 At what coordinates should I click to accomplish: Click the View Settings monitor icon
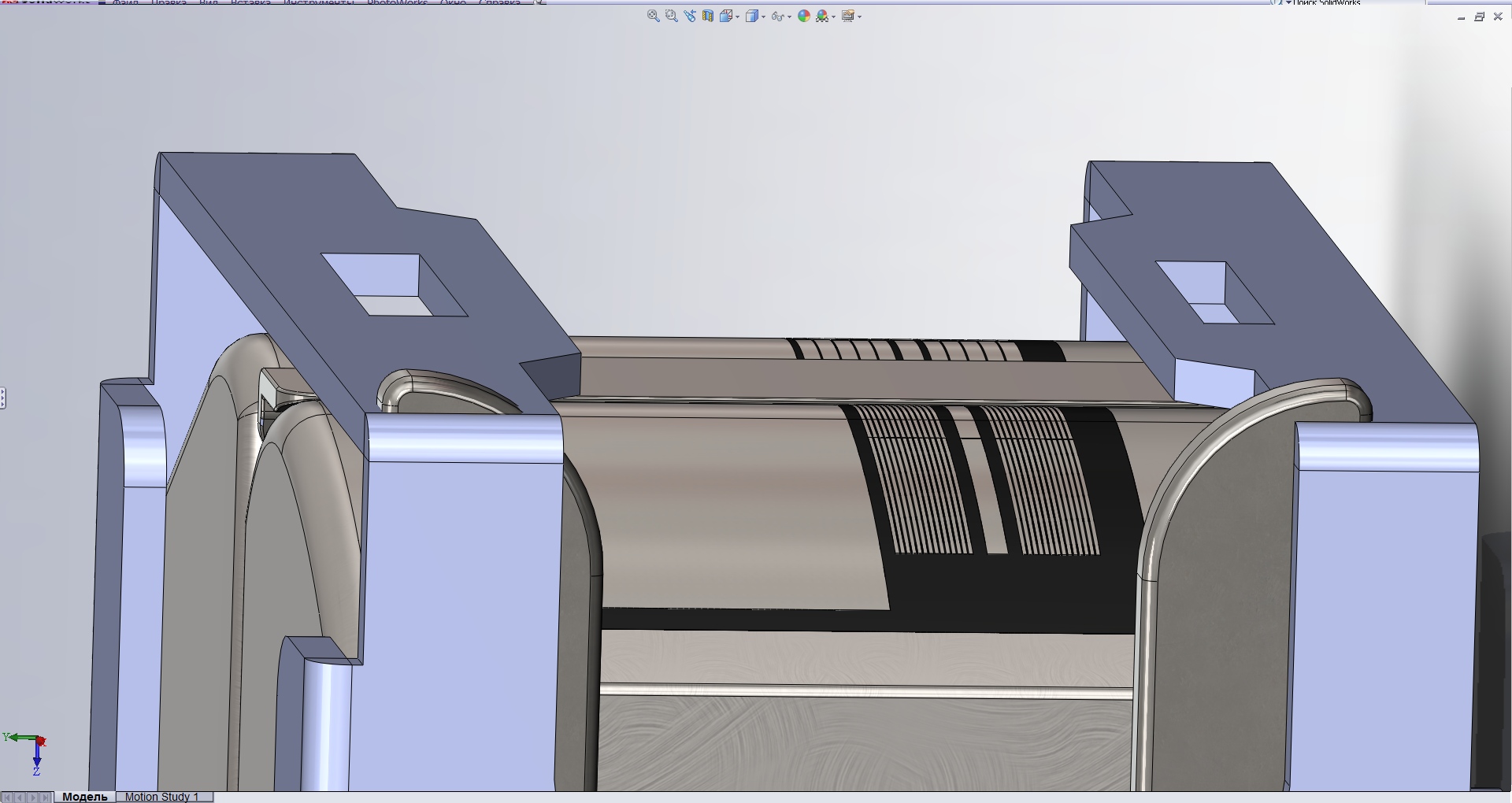[x=848, y=16]
